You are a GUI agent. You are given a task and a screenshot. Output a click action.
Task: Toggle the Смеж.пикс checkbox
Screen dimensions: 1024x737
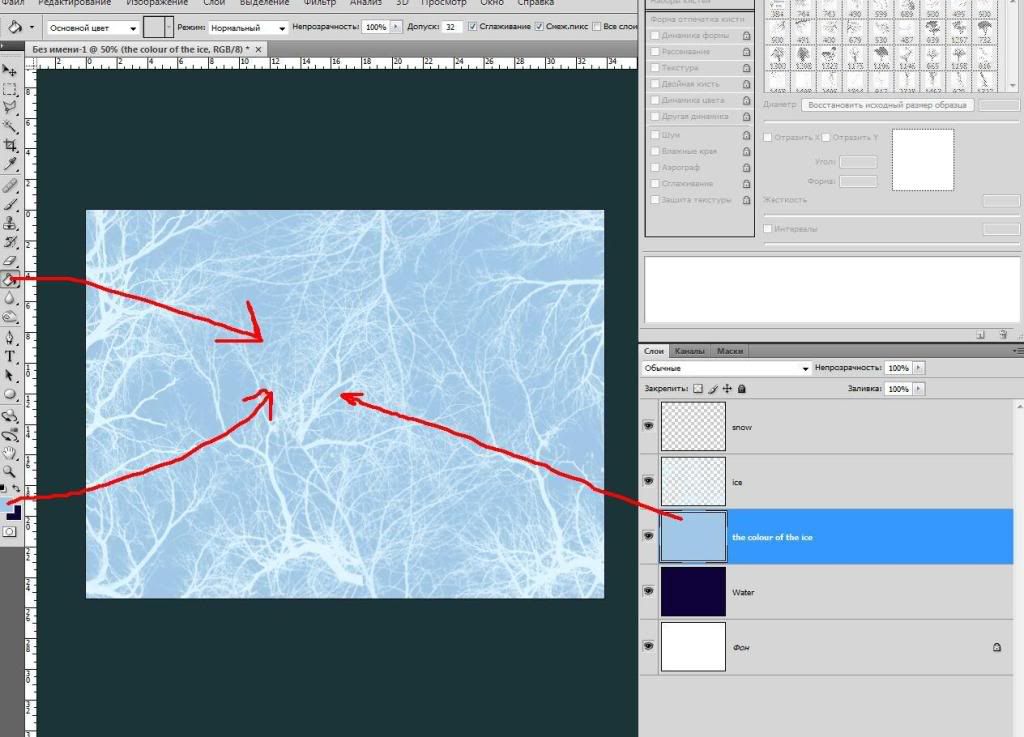[x=539, y=27]
